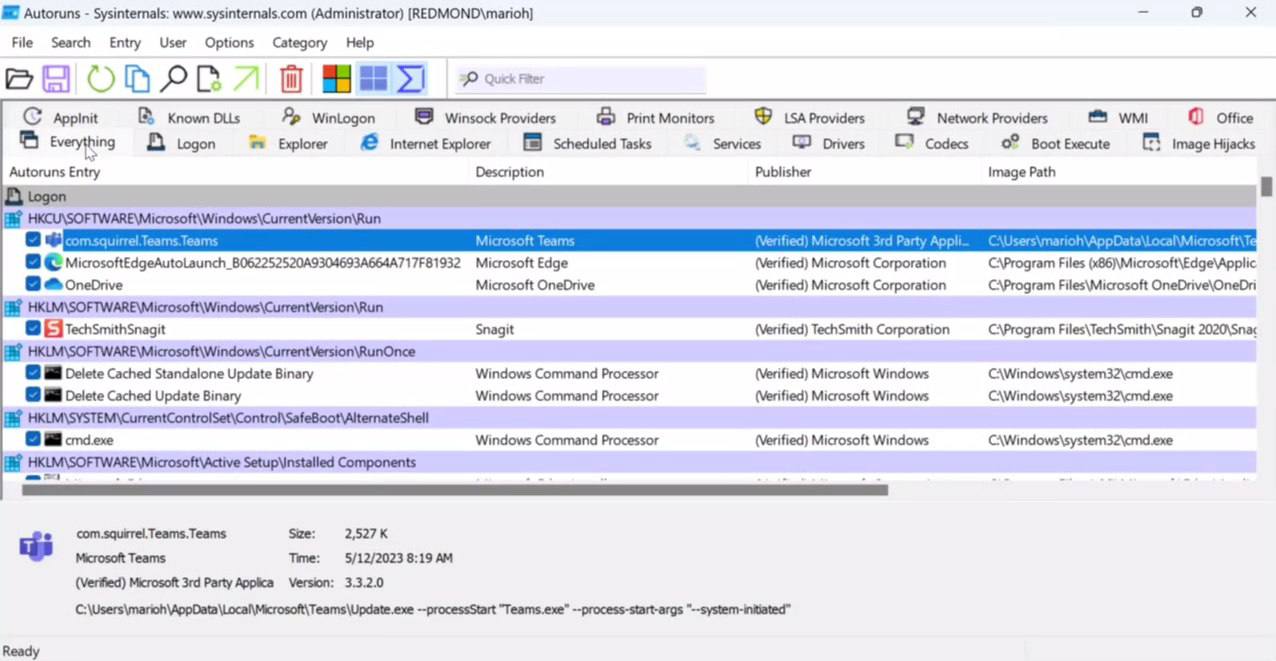
Task: Switch to the Logon tab
Action: (181, 143)
